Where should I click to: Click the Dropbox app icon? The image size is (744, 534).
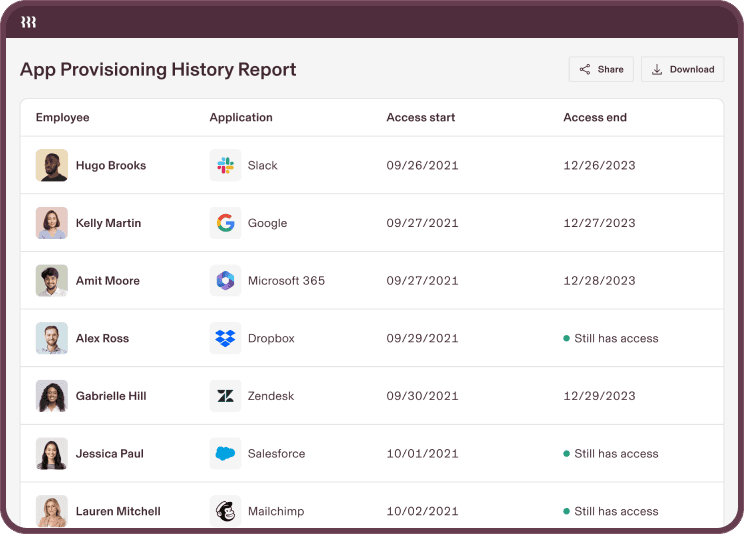(x=226, y=339)
